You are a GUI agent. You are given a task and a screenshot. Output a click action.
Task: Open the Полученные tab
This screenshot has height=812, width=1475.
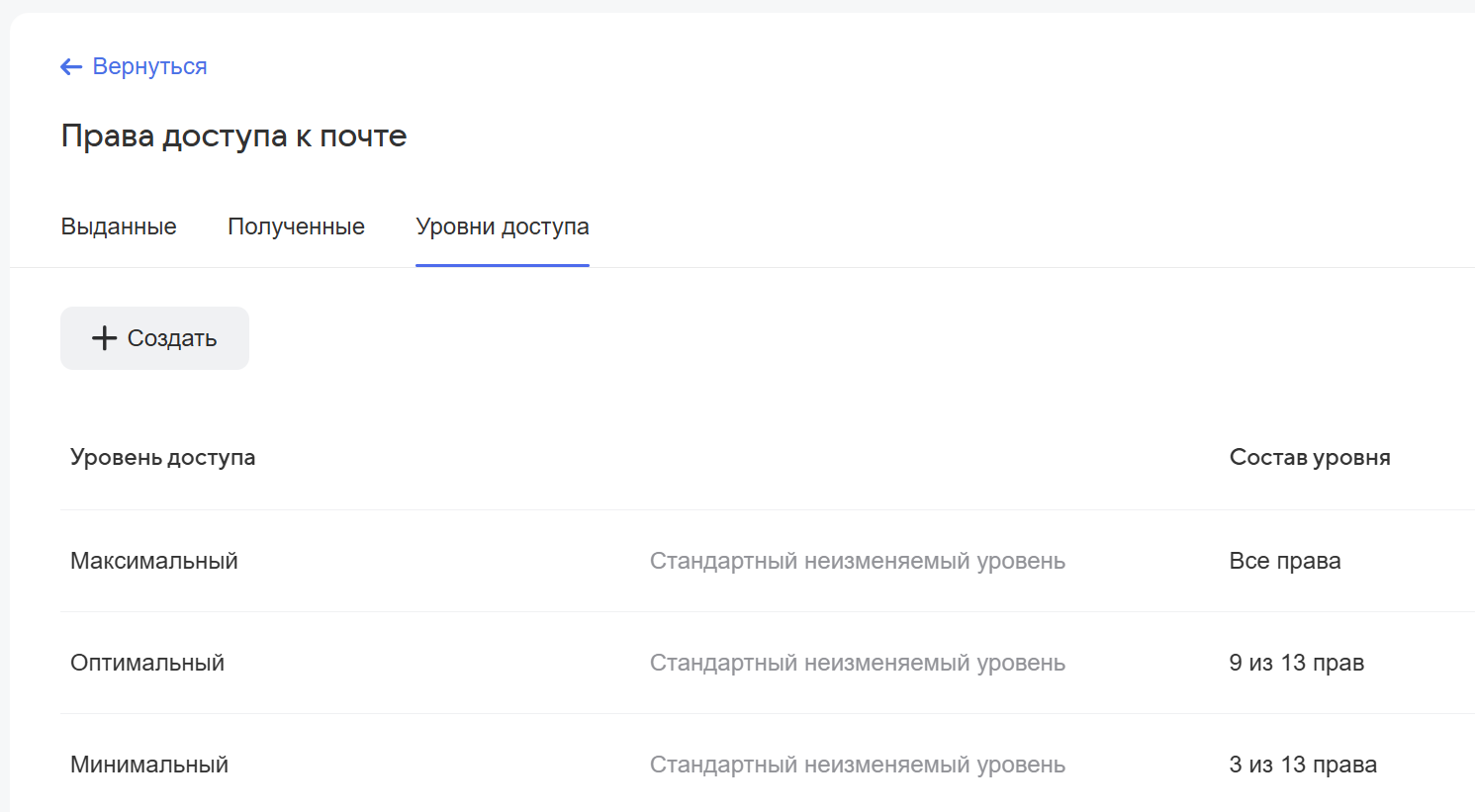point(296,226)
